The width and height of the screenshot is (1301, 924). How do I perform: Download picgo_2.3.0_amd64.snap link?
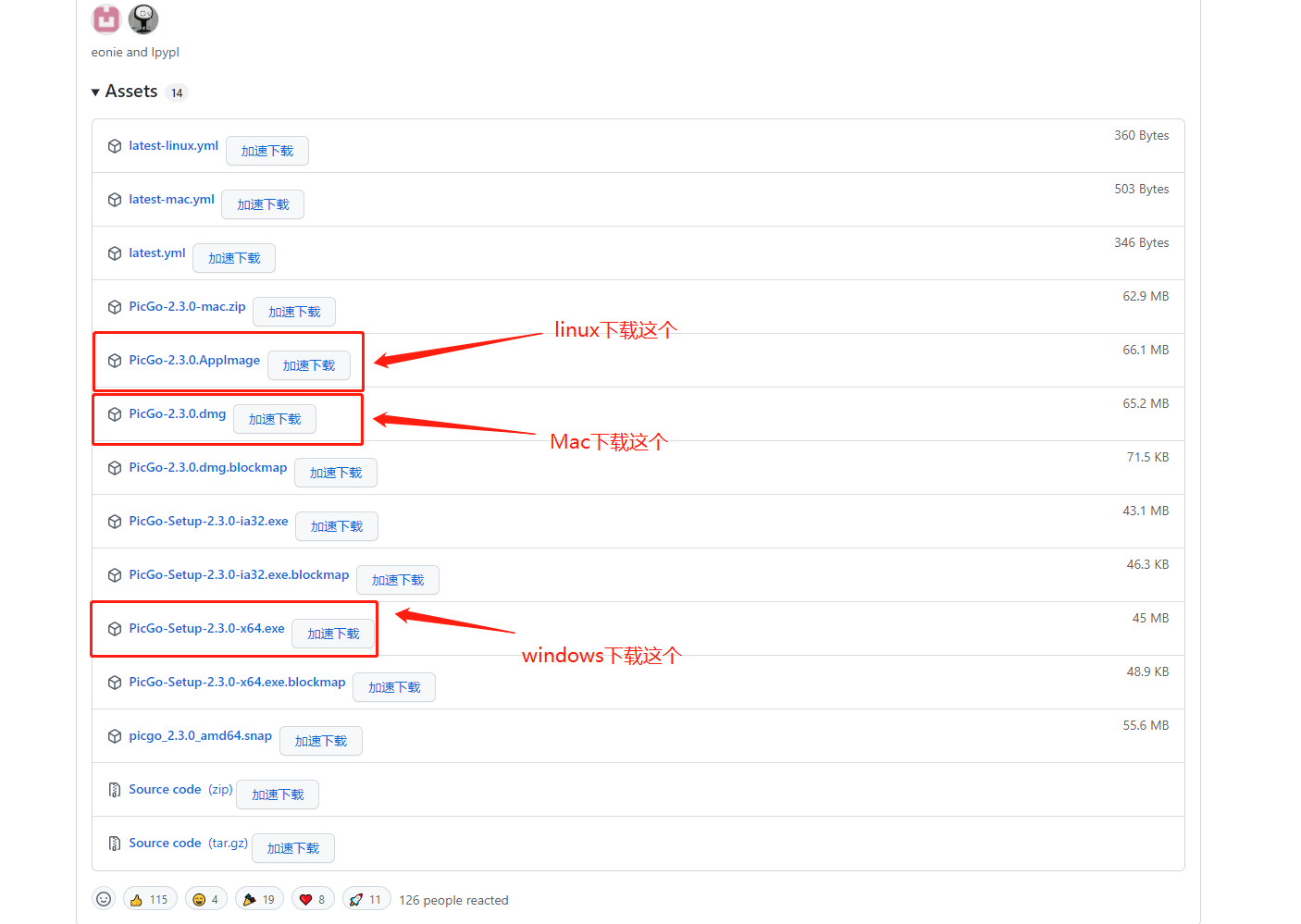coord(200,735)
